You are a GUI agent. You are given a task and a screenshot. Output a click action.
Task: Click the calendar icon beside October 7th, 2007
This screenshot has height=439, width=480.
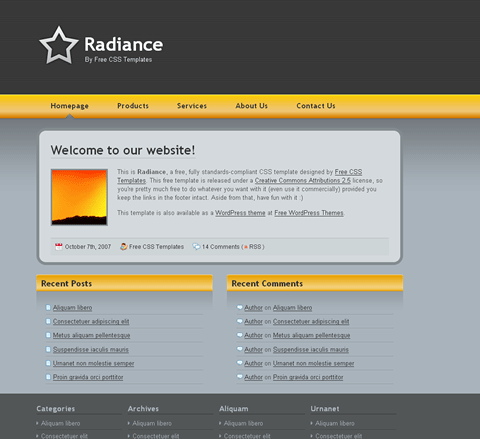tap(58, 247)
